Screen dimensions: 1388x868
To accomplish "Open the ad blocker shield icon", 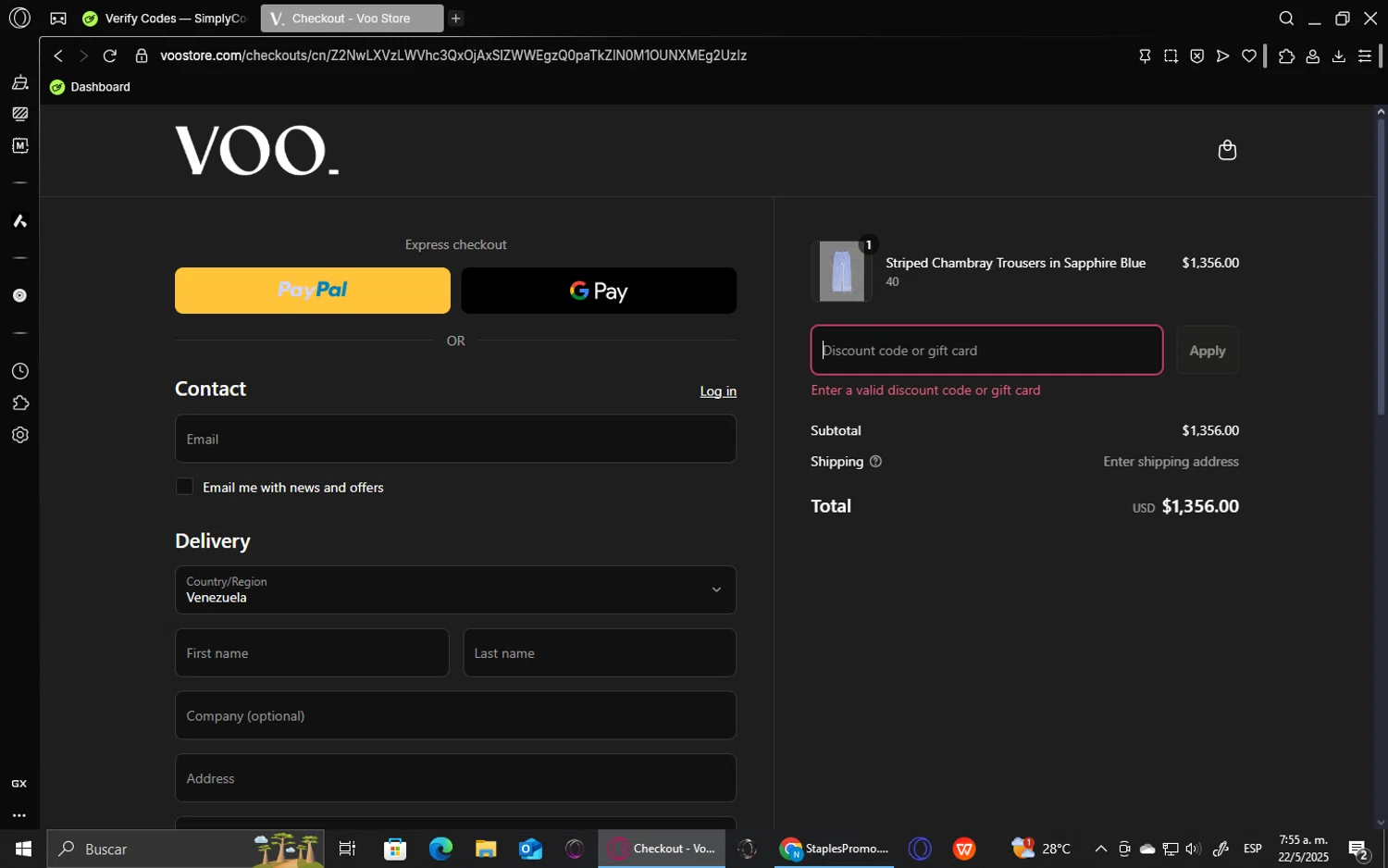I will 1196,56.
